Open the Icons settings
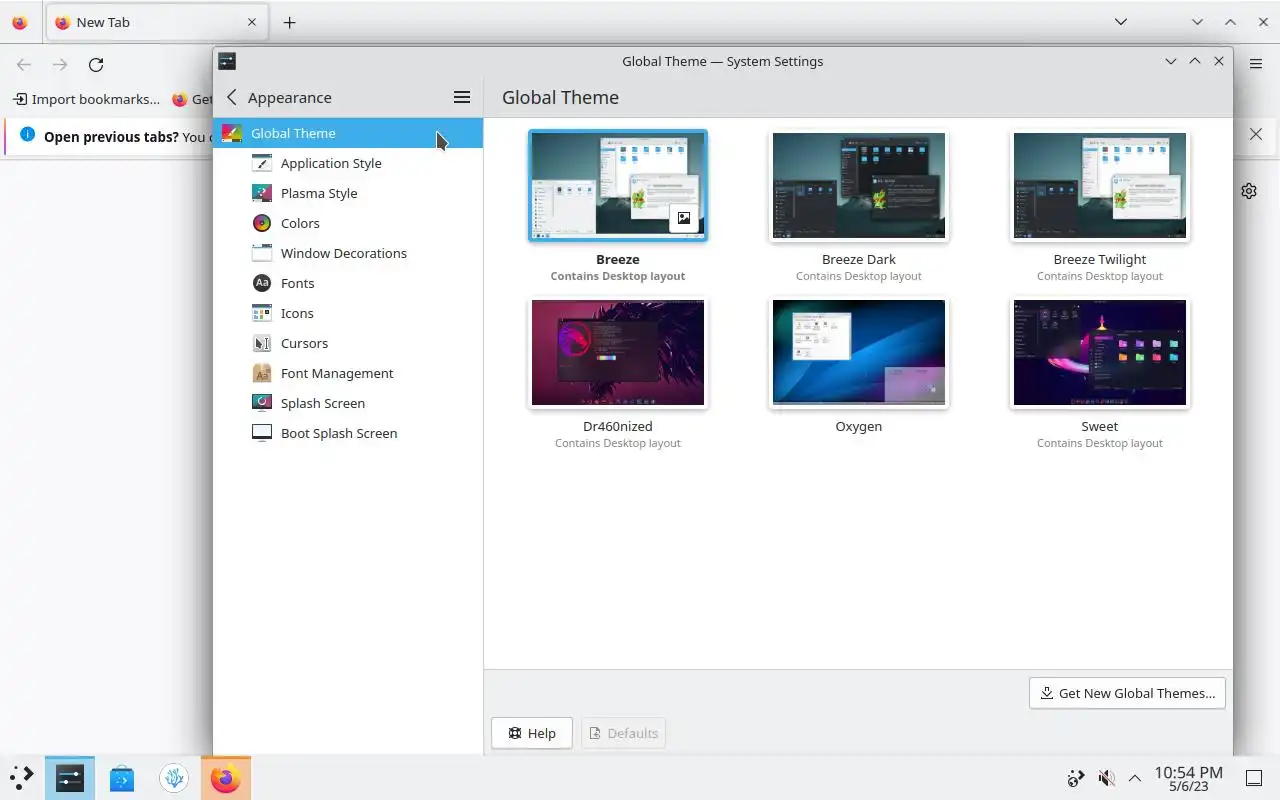1280x800 pixels. click(x=348, y=313)
